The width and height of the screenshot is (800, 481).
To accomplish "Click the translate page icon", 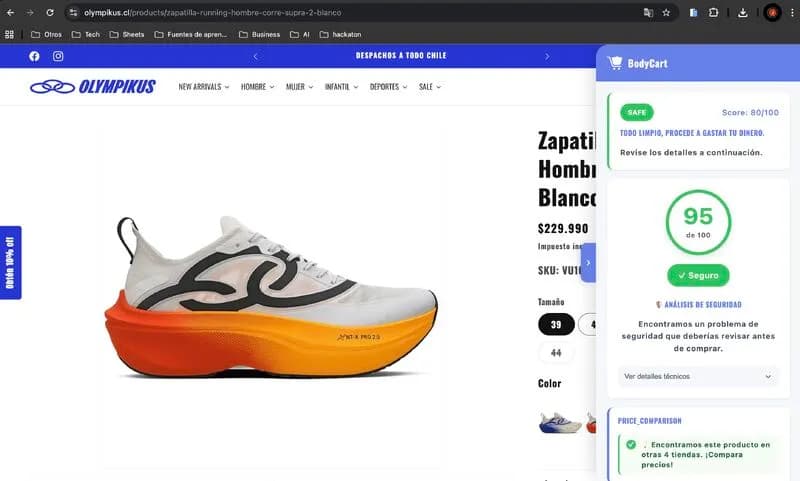I will pyautogui.click(x=648, y=13).
